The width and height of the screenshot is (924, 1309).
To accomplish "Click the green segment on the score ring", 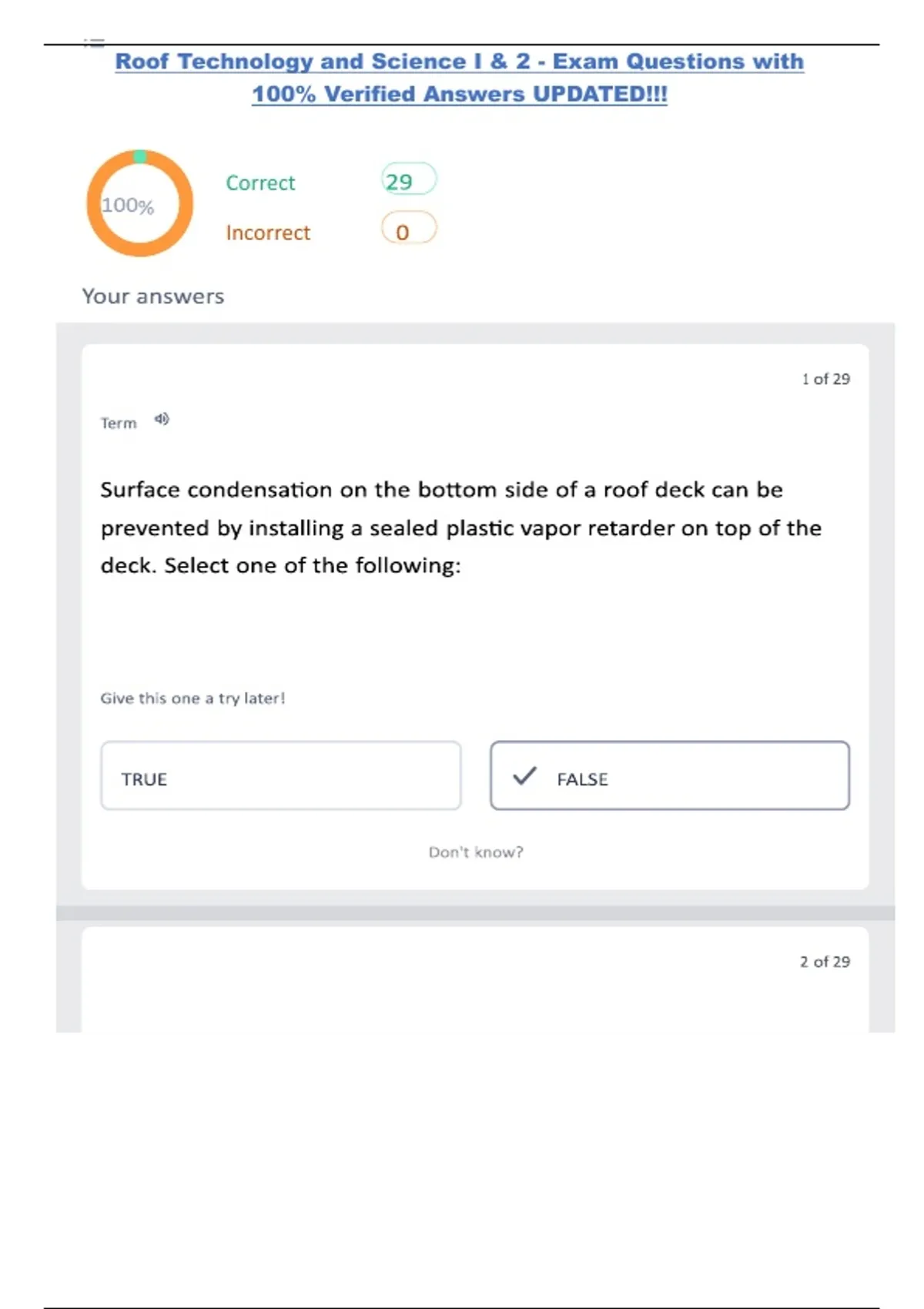I will (140, 156).
